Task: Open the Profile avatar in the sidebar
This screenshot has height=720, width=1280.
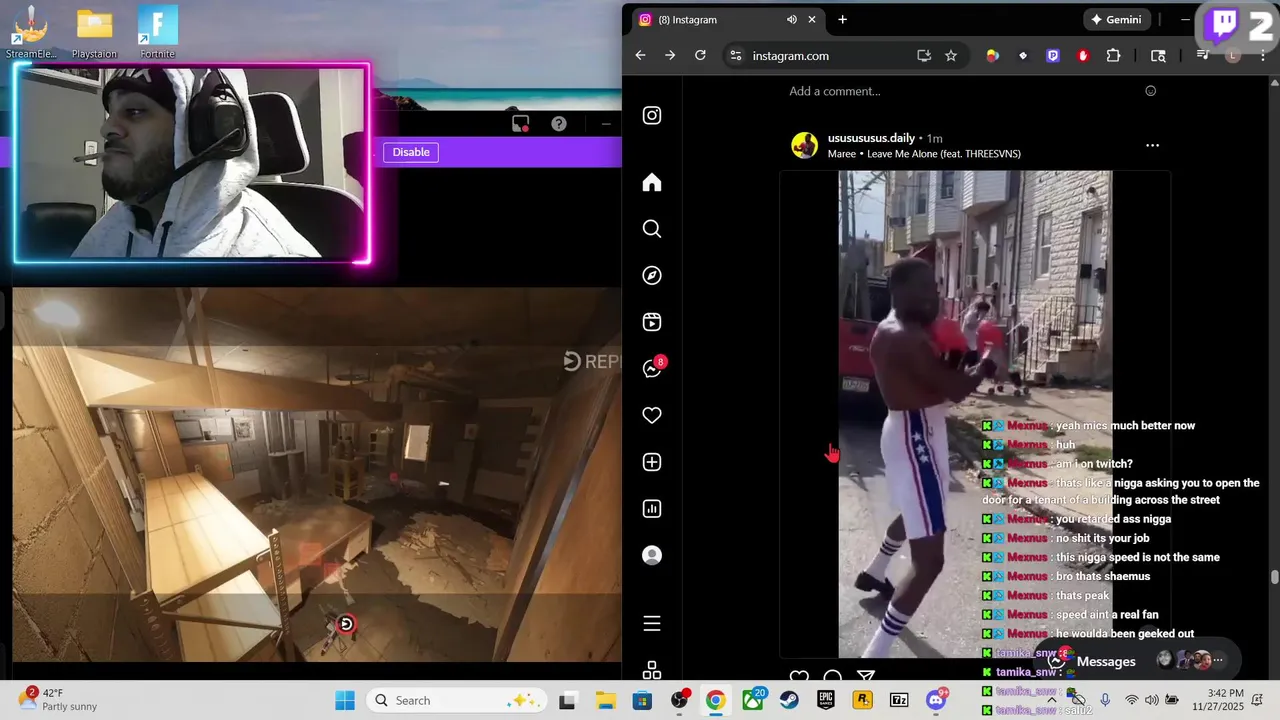Action: point(652,555)
